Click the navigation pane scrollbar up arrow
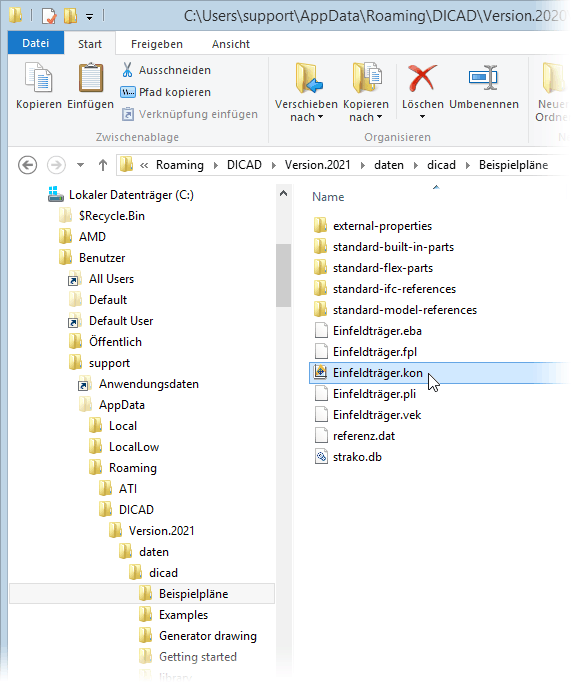 (284, 193)
